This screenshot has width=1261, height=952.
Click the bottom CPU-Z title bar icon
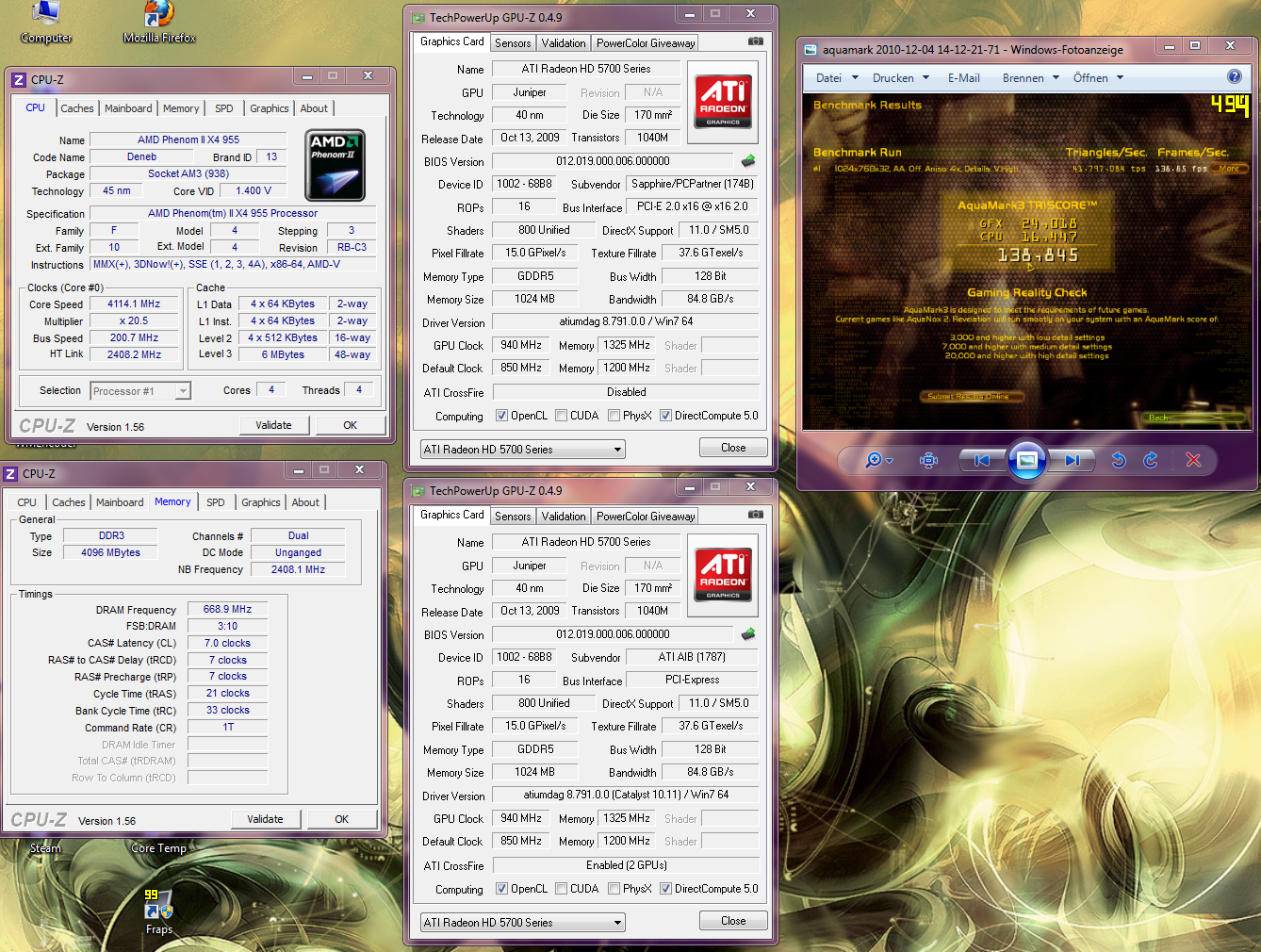(x=10, y=474)
